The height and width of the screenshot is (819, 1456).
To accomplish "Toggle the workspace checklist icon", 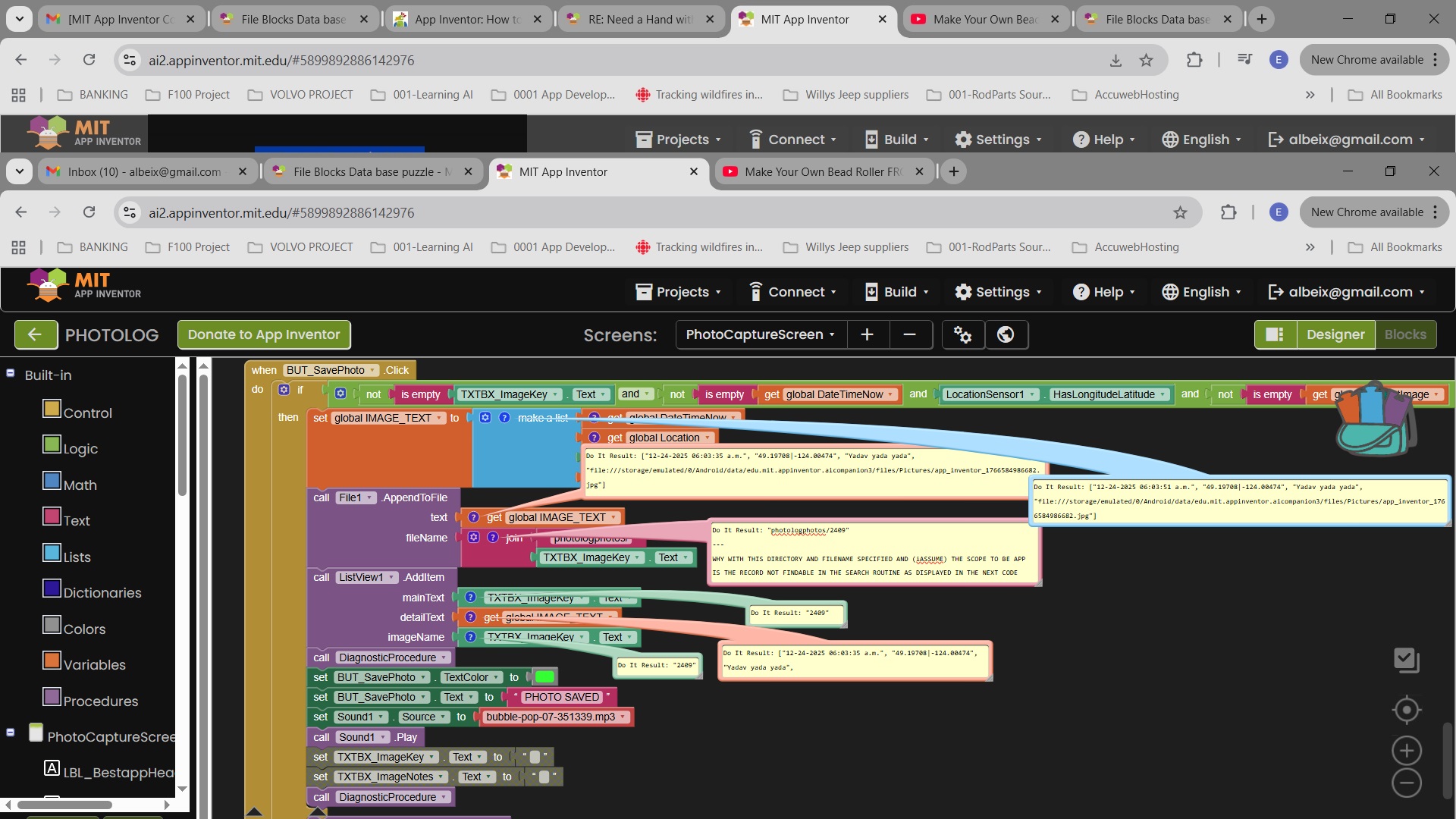I will (1407, 660).
